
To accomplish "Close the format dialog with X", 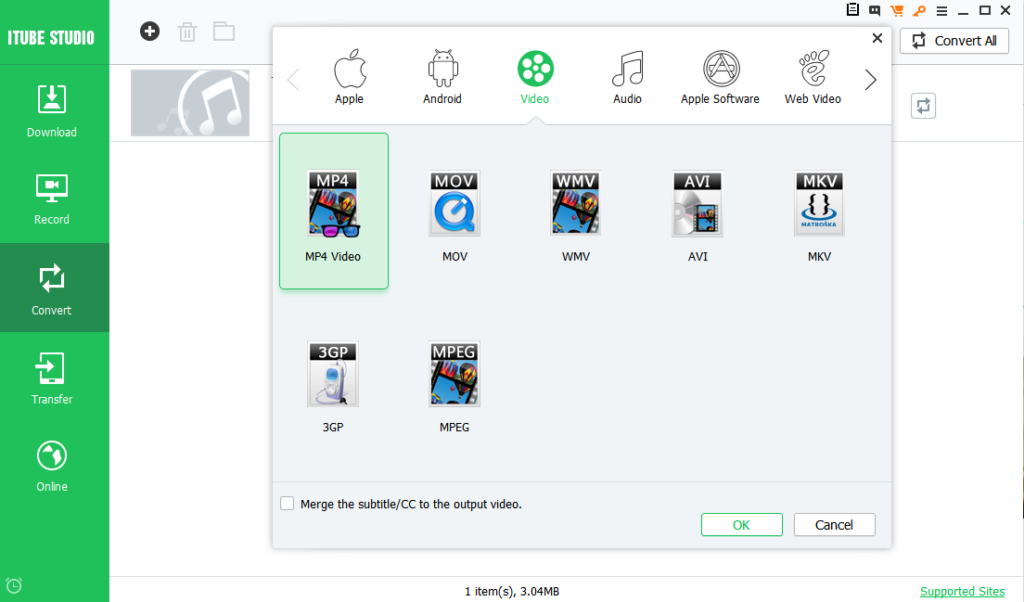I will 877,38.
